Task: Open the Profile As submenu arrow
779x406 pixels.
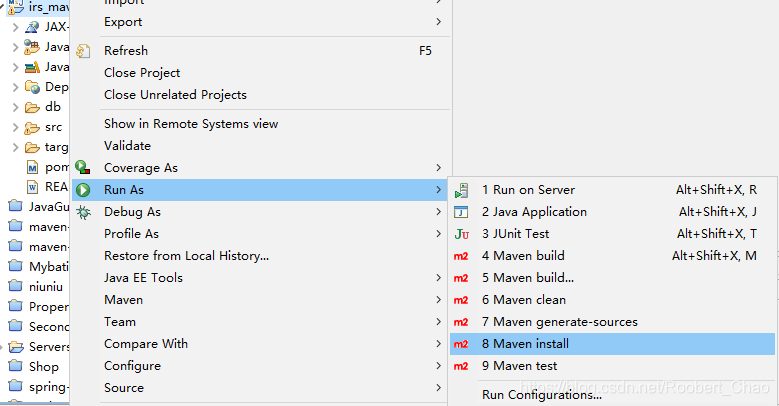Action: tap(438, 234)
